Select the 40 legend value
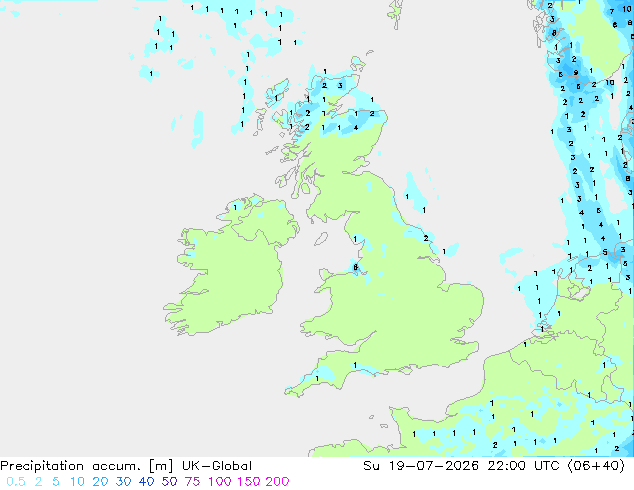Image resolution: width=634 pixels, height=490 pixels. click(x=146, y=482)
